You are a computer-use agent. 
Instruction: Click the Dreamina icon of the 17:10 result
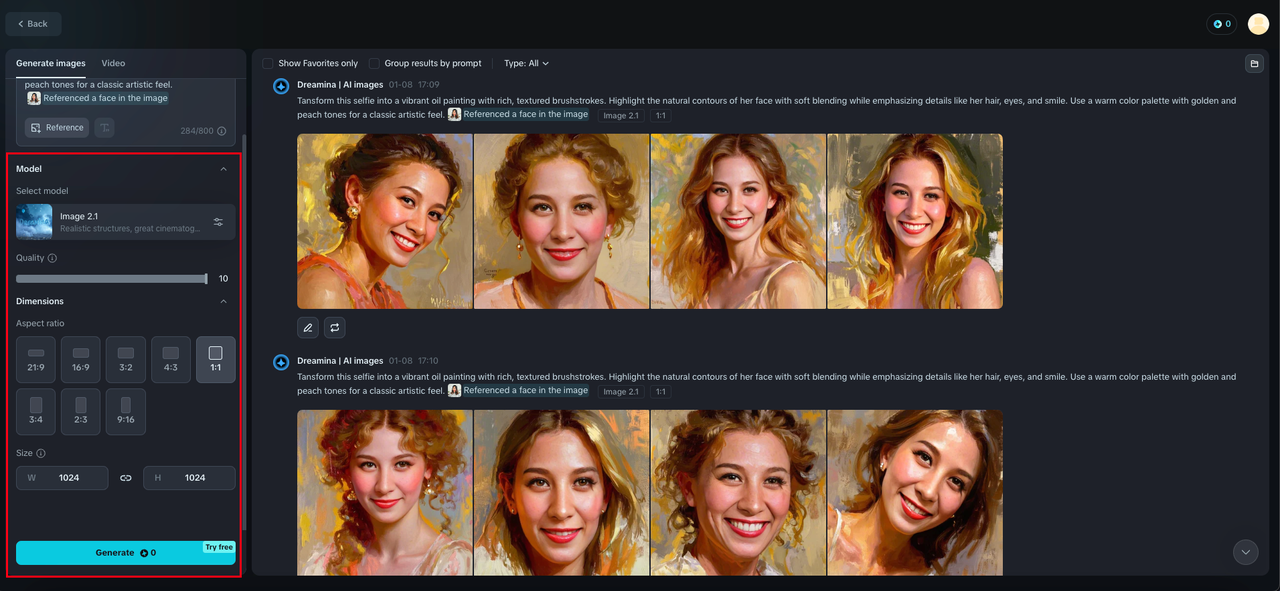[x=282, y=362]
